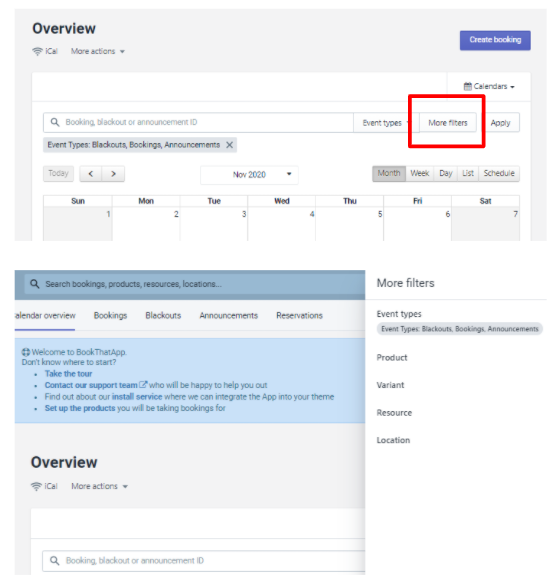Select the List calendar view
558x587 pixels.
(x=468, y=173)
